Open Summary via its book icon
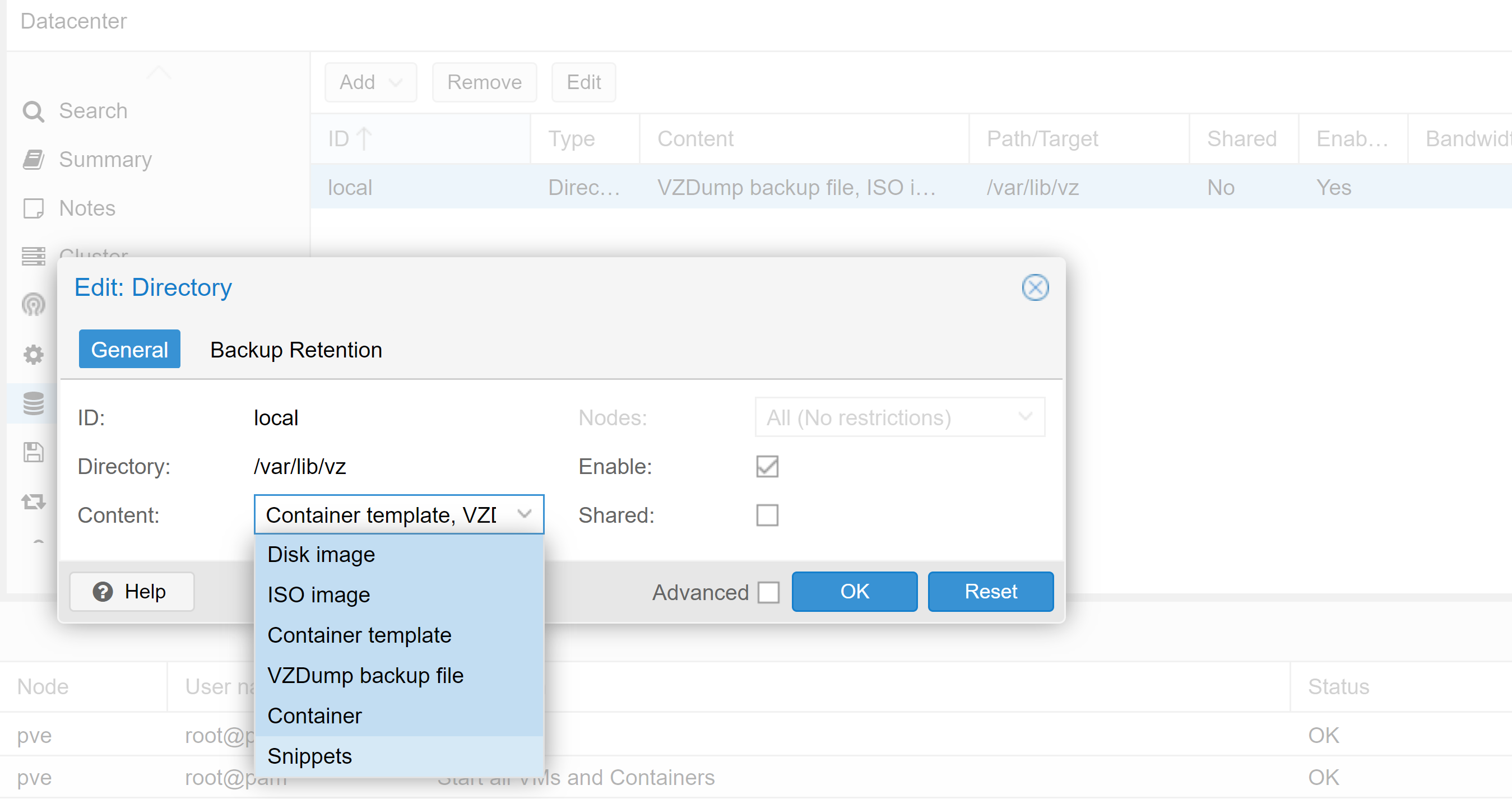Viewport: 1512px width, 799px height. 33,160
